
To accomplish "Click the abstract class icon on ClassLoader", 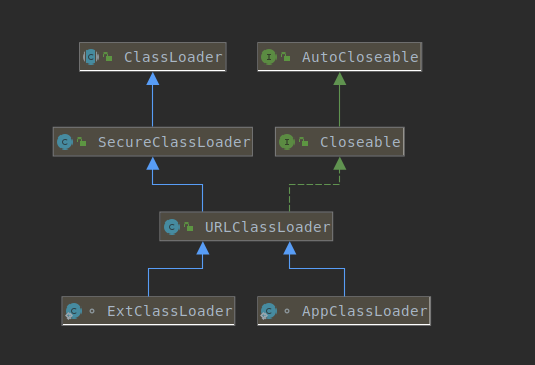I will [x=91, y=57].
